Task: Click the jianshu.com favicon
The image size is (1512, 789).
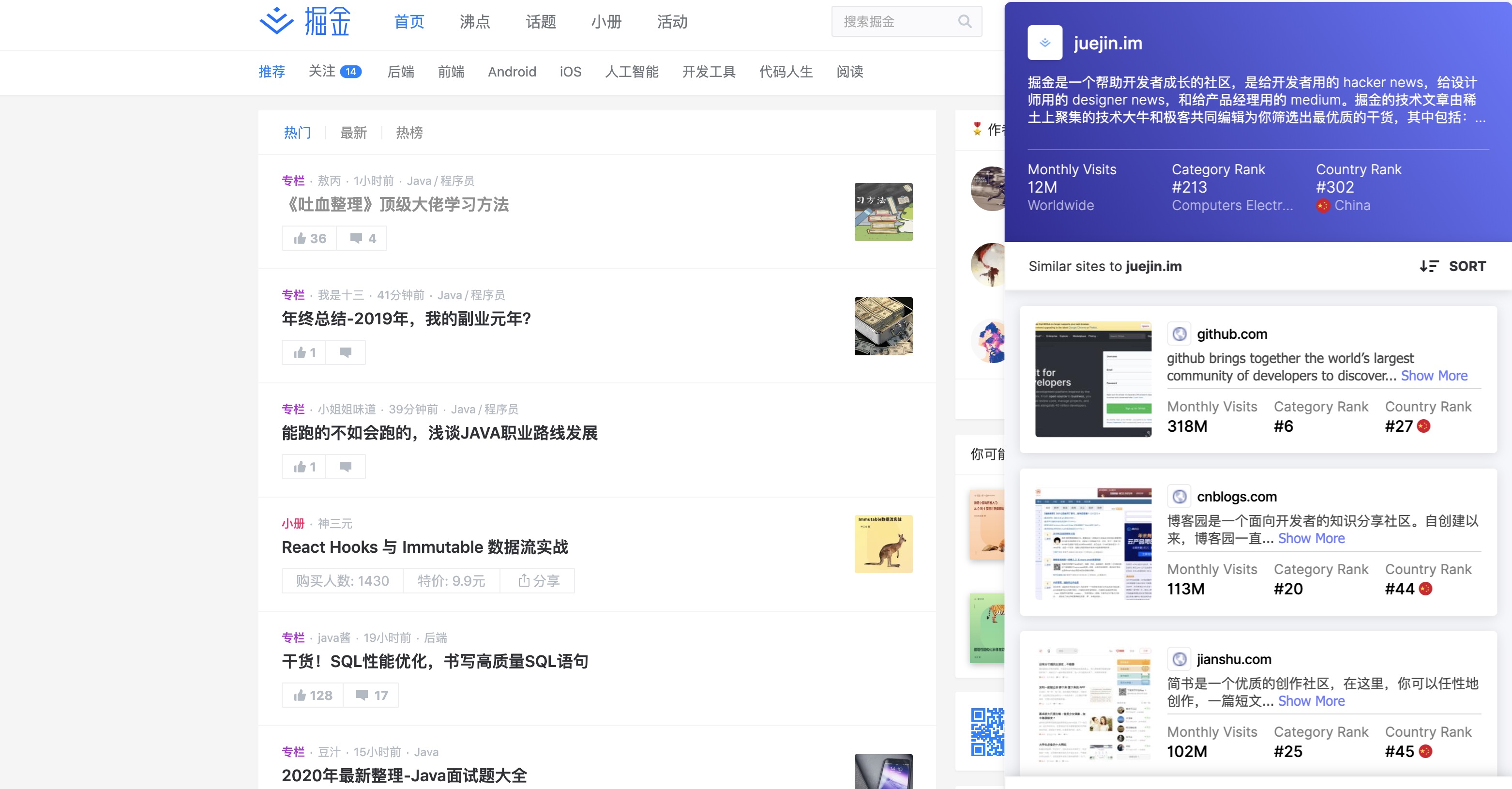Action: [x=1180, y=659]
